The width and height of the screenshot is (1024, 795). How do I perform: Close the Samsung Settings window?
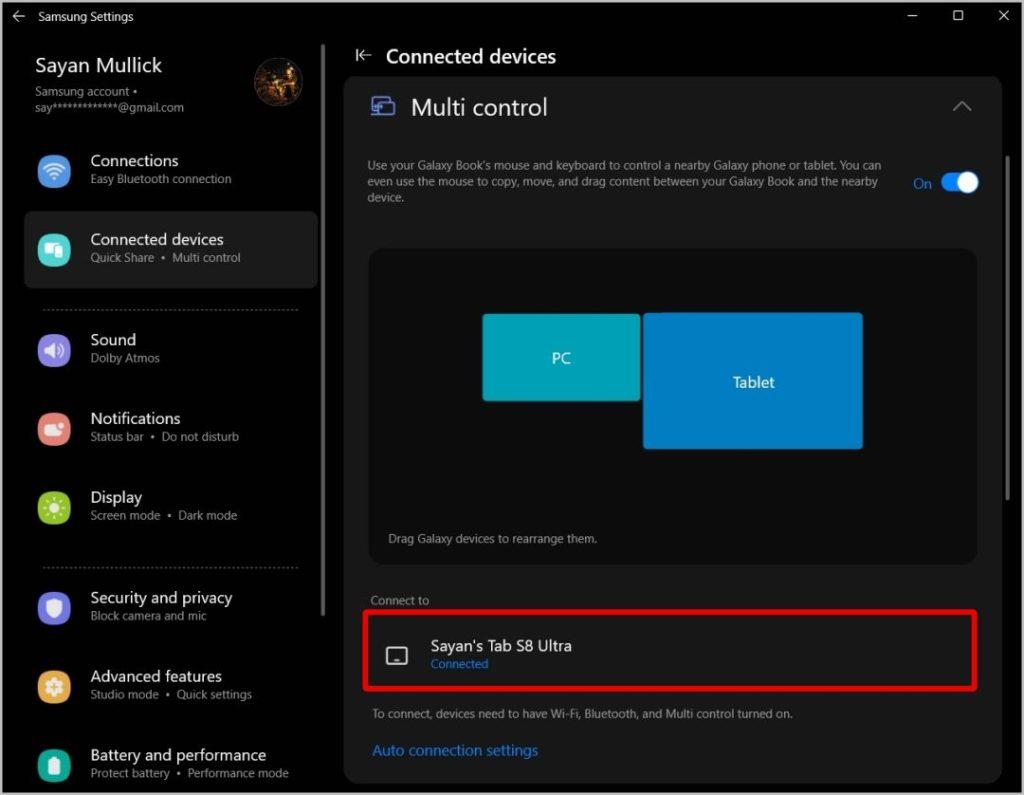1004,16
